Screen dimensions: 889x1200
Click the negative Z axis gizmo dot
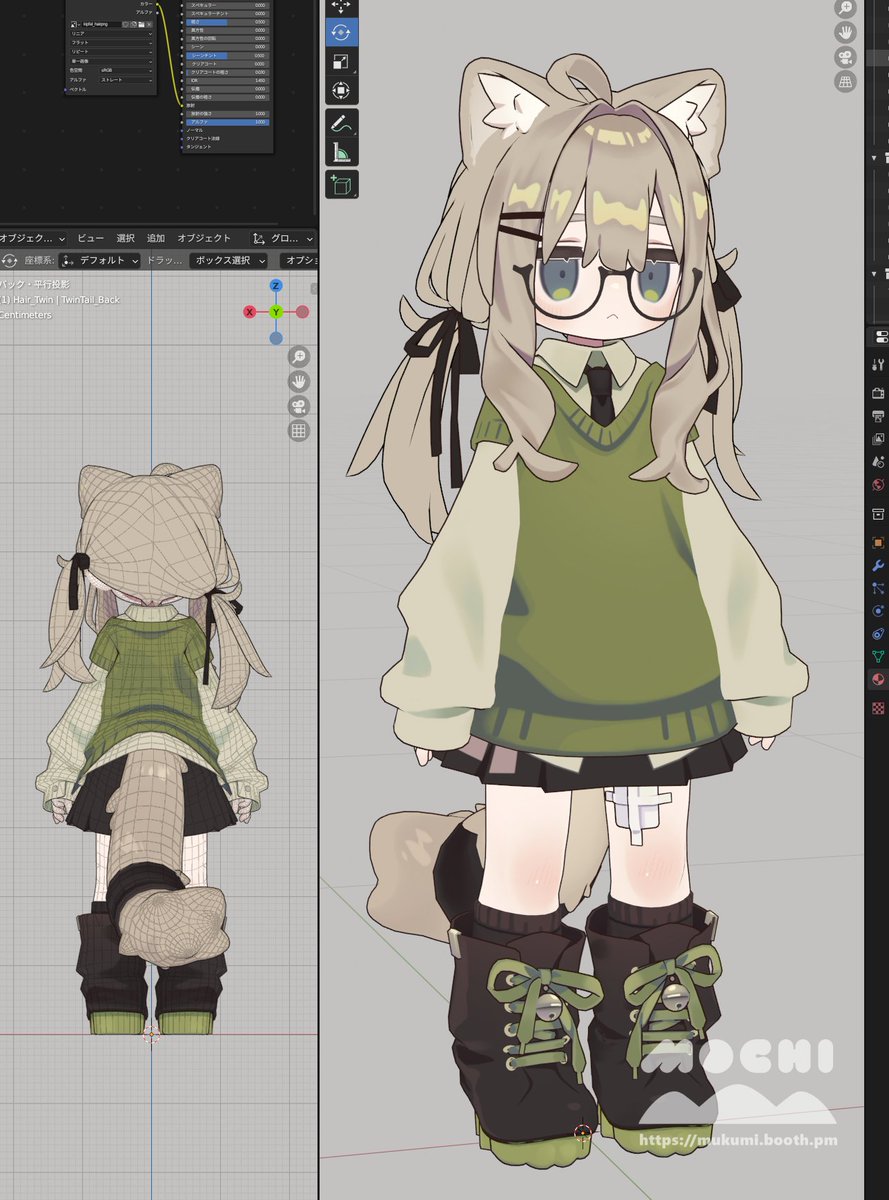click(x=276, y=338)
